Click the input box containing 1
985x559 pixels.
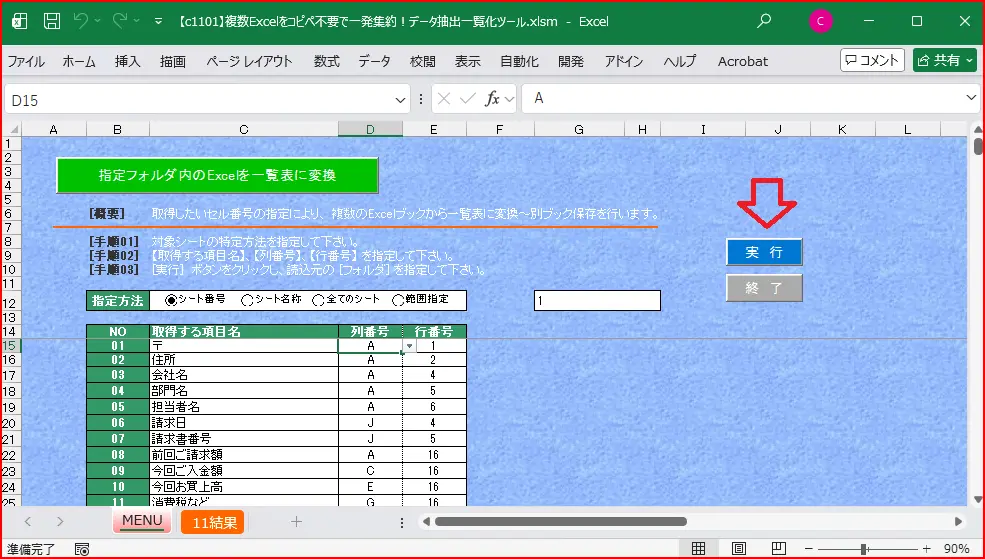click(x=597, y=300)
